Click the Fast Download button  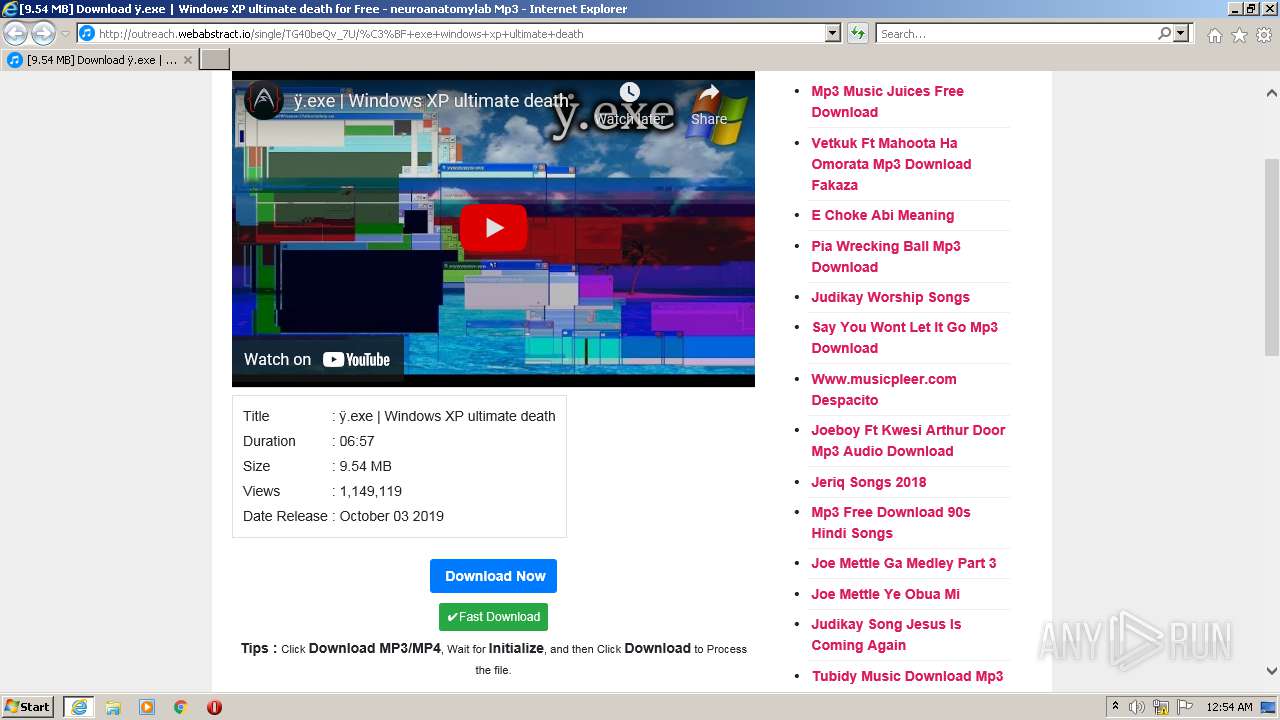pyautogui.click(x=493, y=617)
